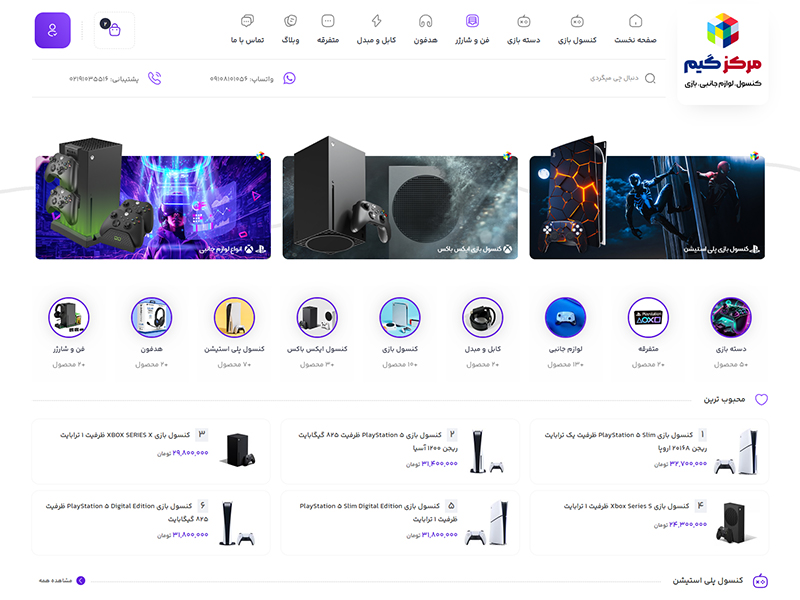Click the icon above فن و شارژر
Screen dimensions: 800x600
coord(472,21)
